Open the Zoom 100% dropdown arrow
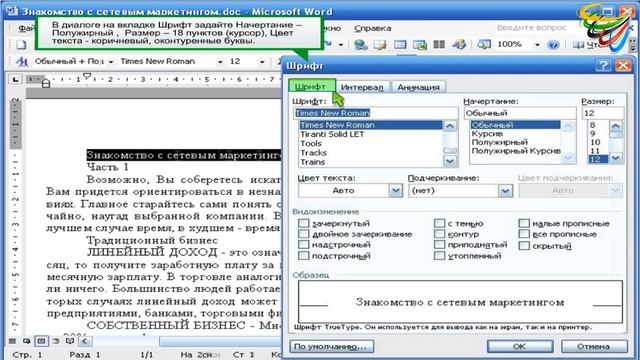 537,45
